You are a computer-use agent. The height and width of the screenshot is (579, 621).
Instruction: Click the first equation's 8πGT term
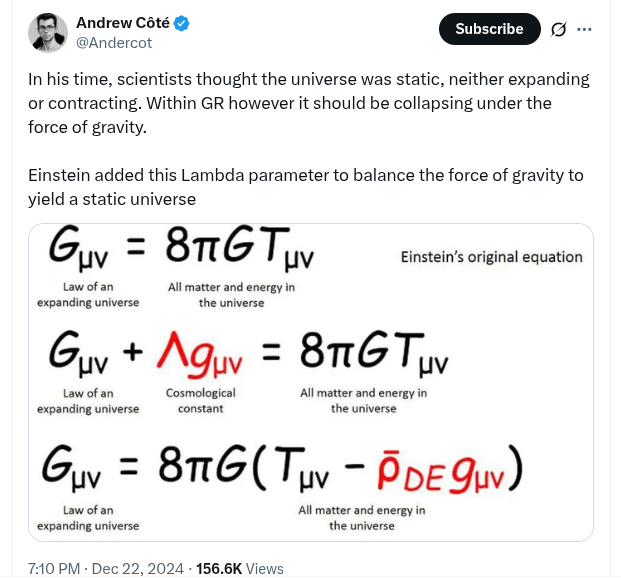(239, 248)
